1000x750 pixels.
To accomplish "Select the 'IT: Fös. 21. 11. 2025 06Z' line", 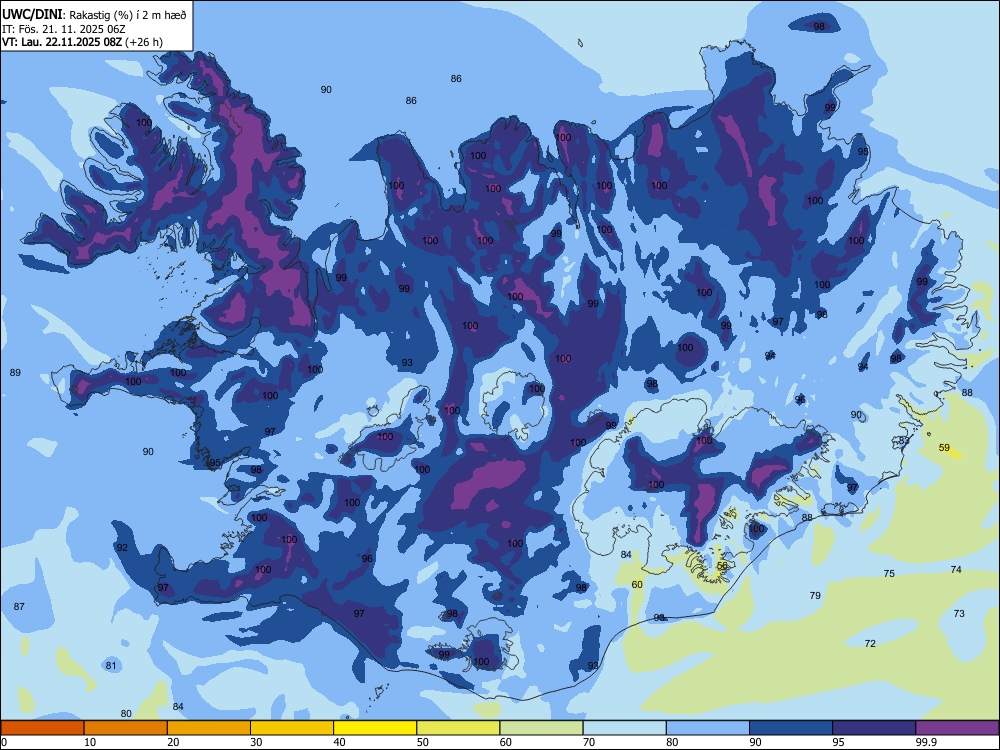I will coord(64,29).
